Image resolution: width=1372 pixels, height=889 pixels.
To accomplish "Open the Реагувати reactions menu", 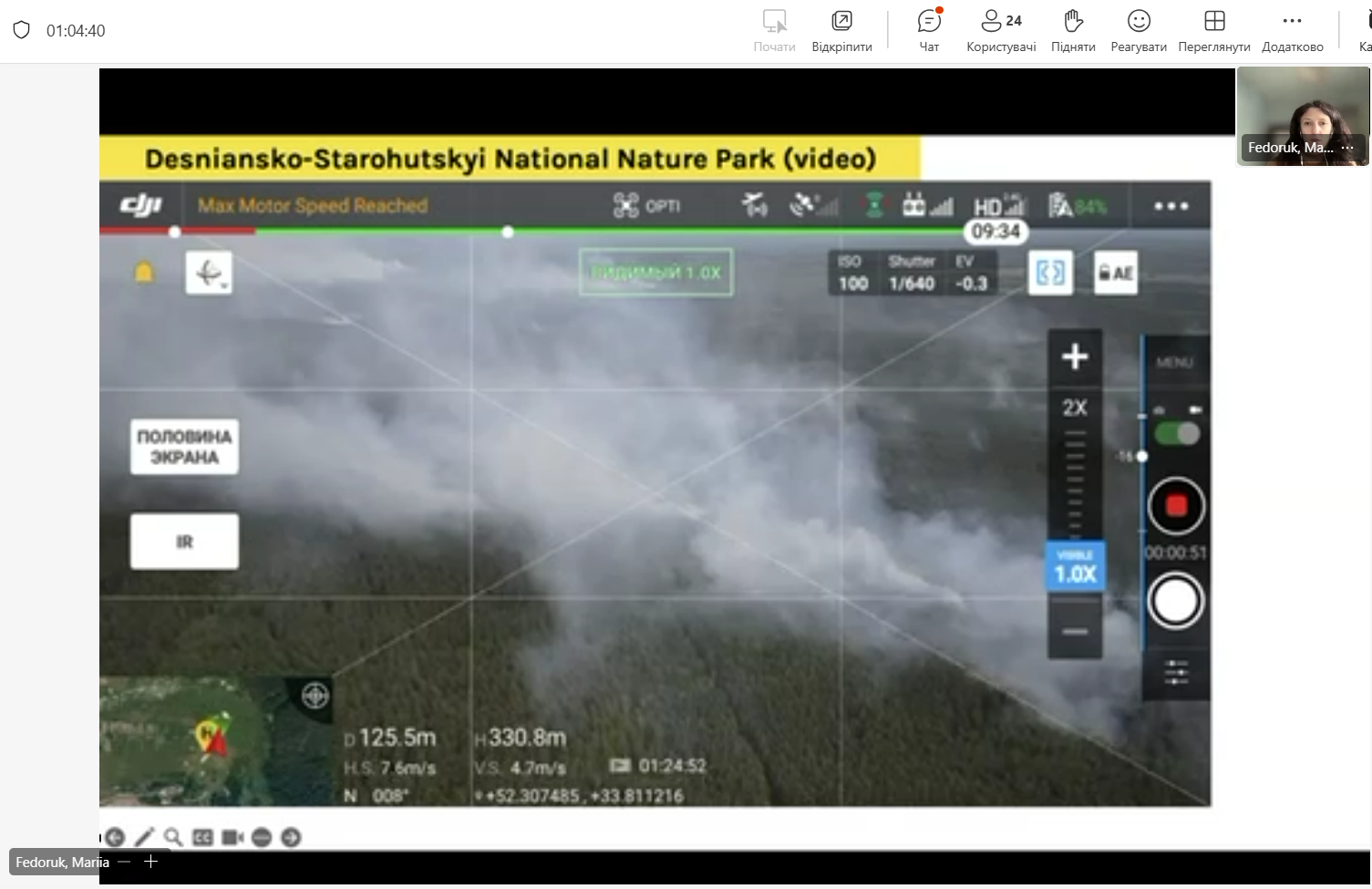I will point(1139,30).
